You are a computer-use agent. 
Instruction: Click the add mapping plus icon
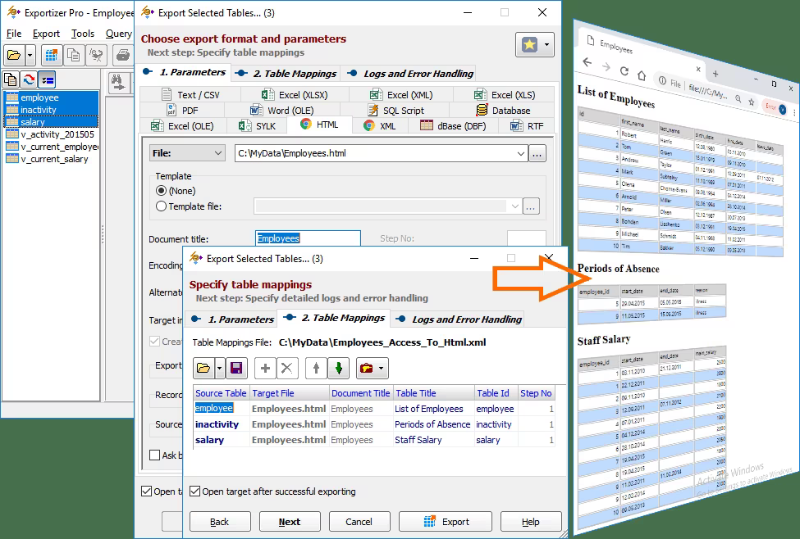(265, 368)
